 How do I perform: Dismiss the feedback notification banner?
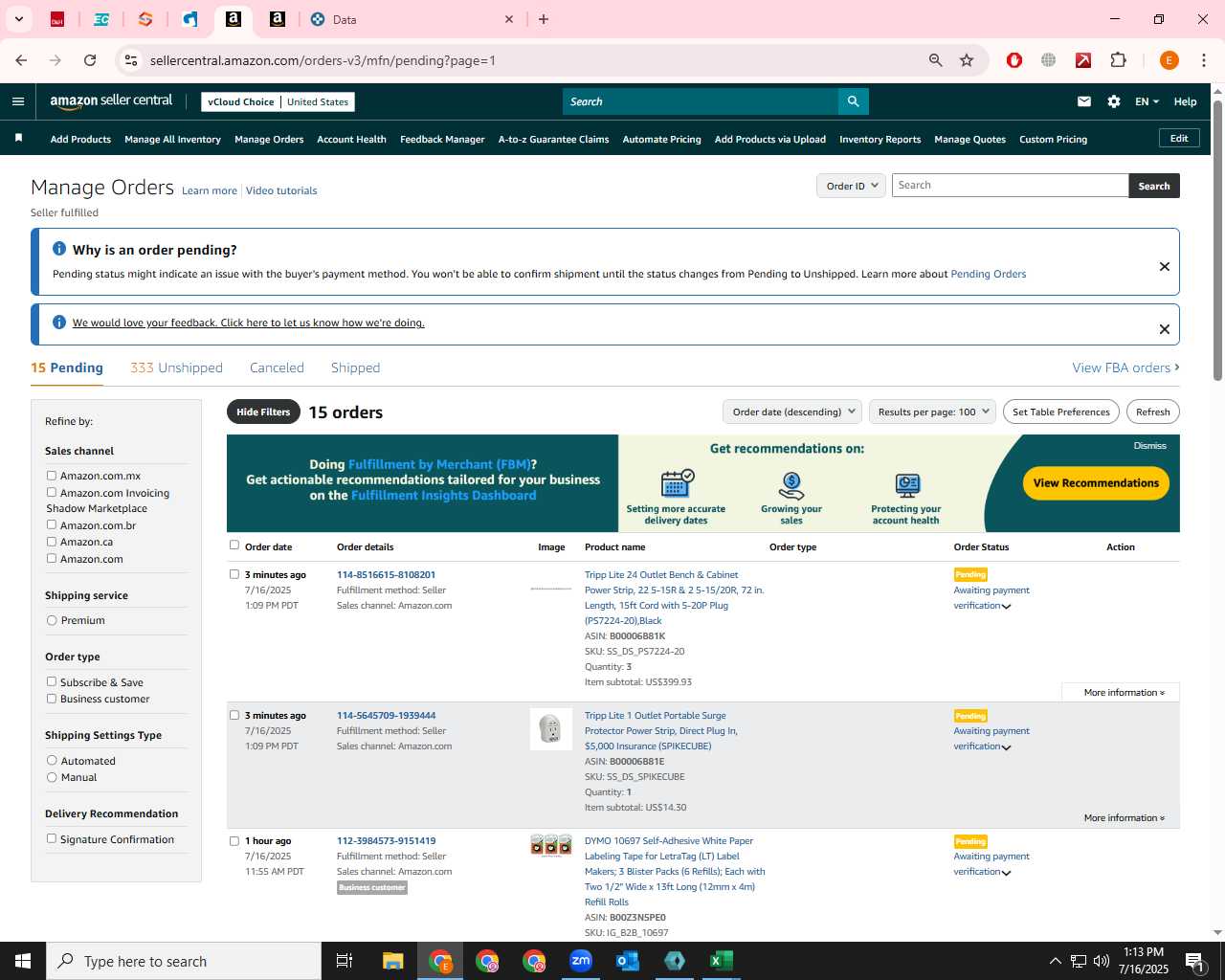pyautogui.click(x=1165, y=329)
